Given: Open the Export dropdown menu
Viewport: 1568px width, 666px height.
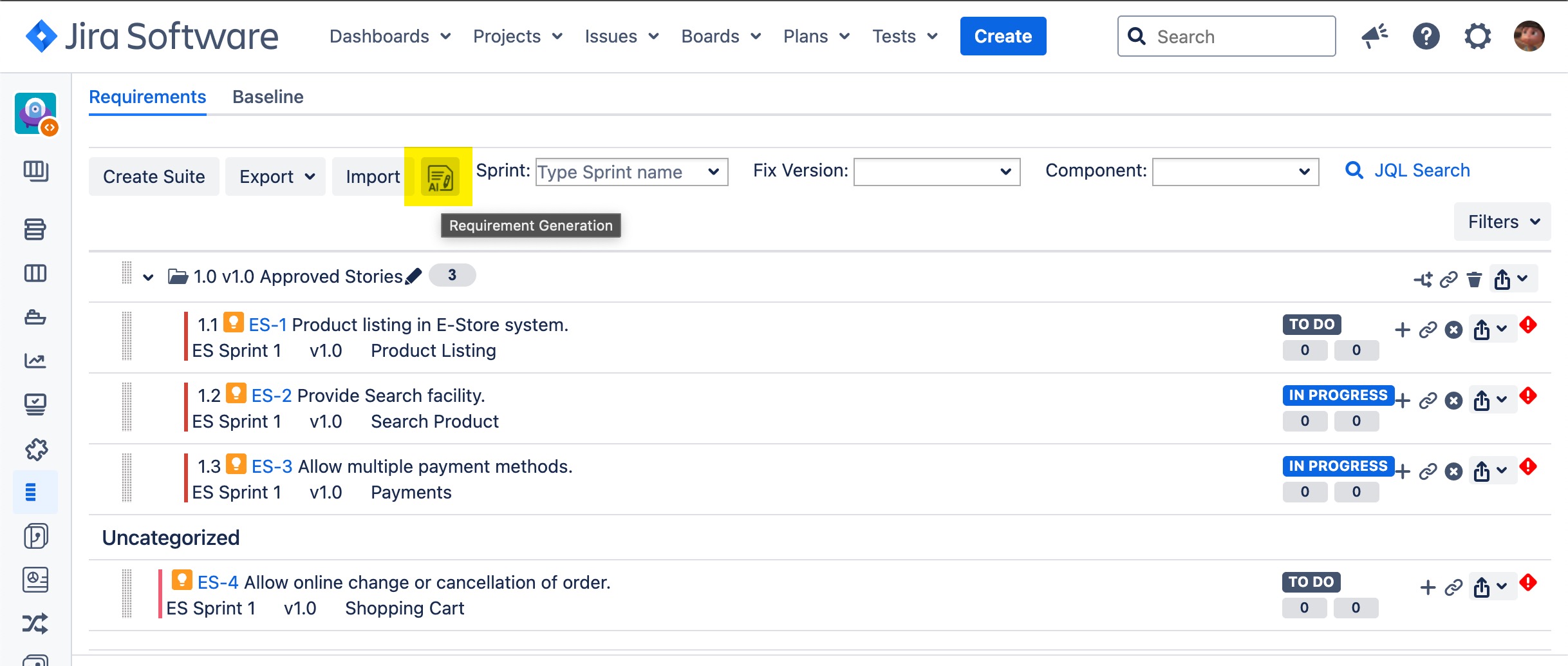Looking at the screenshot, I should (275, 176).
